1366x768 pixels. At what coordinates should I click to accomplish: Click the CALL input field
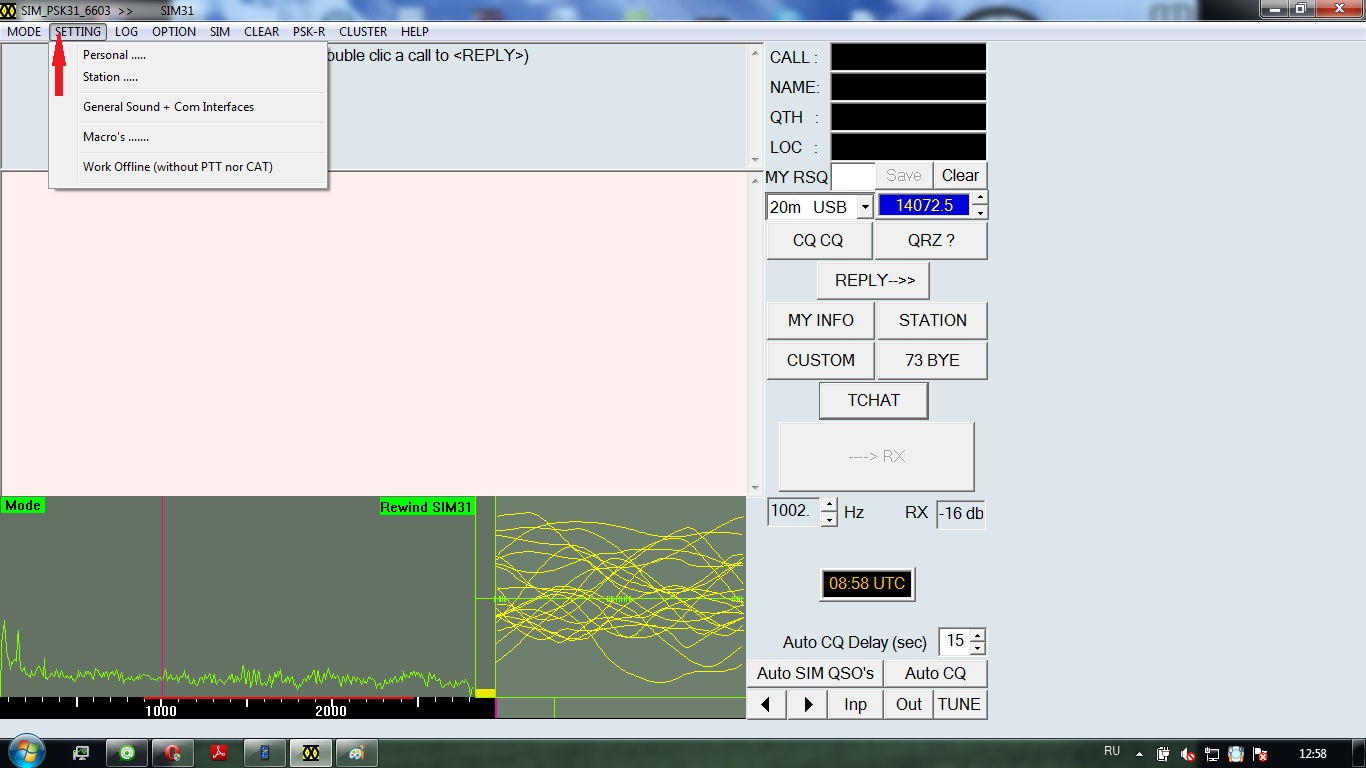[908, 57]
